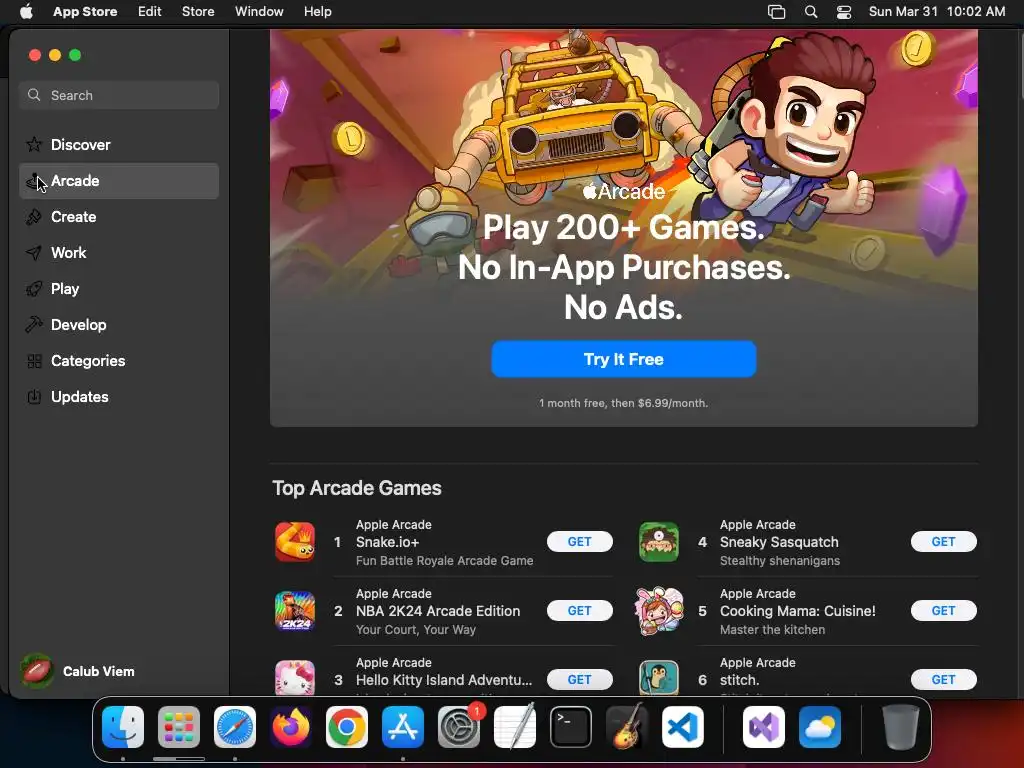Viewport: 1024px width, 768px height.
Task: Click Stage Manager icon in menu bar
Action: [776, 12]
